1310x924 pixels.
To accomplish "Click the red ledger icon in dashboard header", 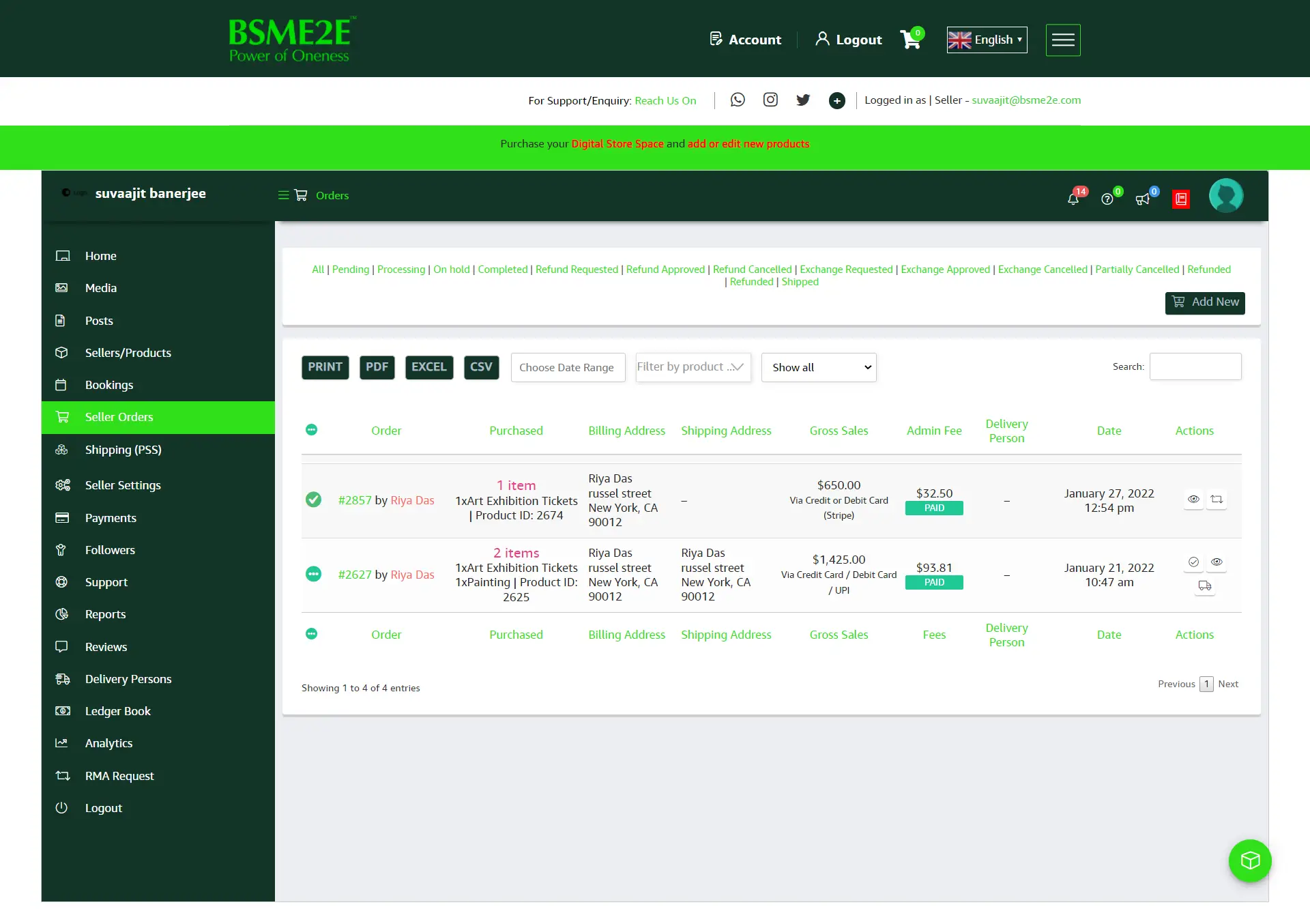I will pos(1181,199).
